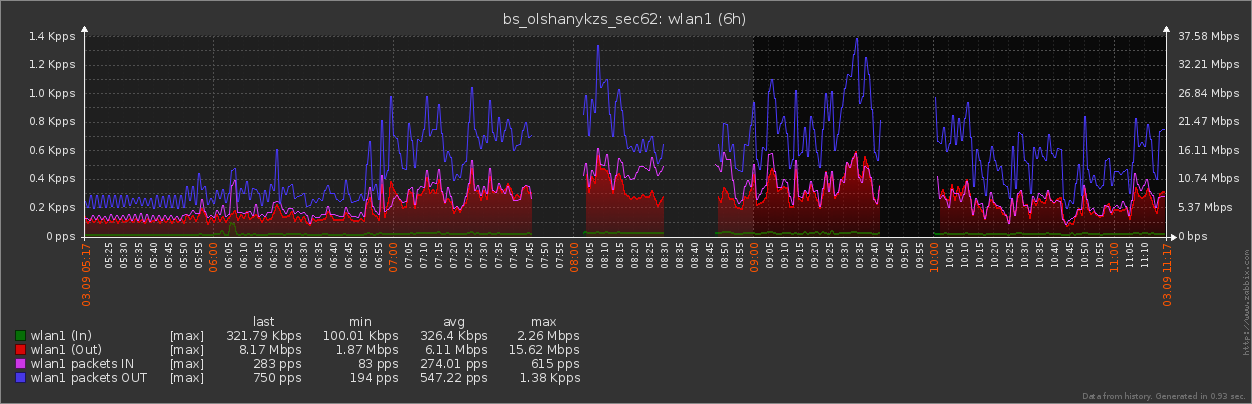Click max value 615 pps
The image size is (1252, 404).
(x=556, y=364)
